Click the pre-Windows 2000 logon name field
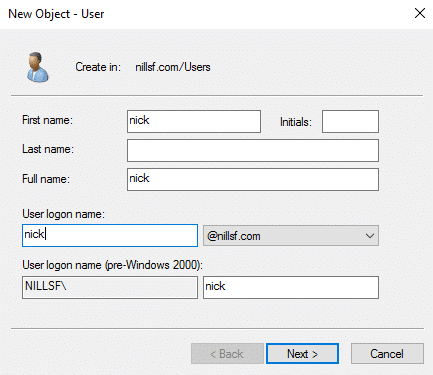This screenshot has width=433, height=375. pos(291,287)
